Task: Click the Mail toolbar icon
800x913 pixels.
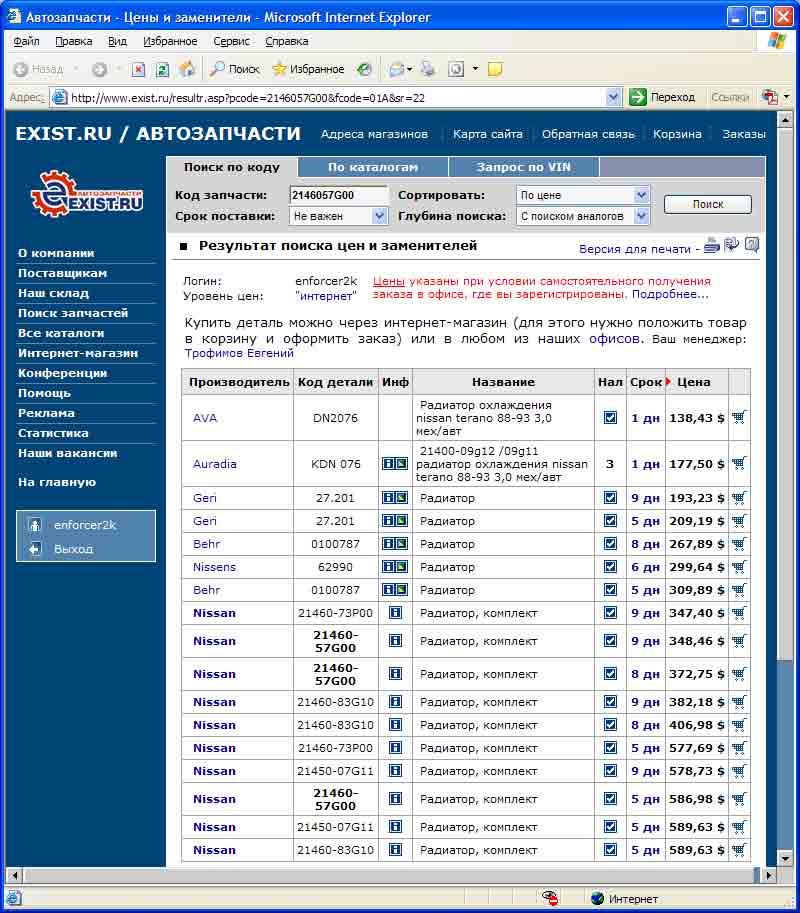Action: (x=397, y=69)
